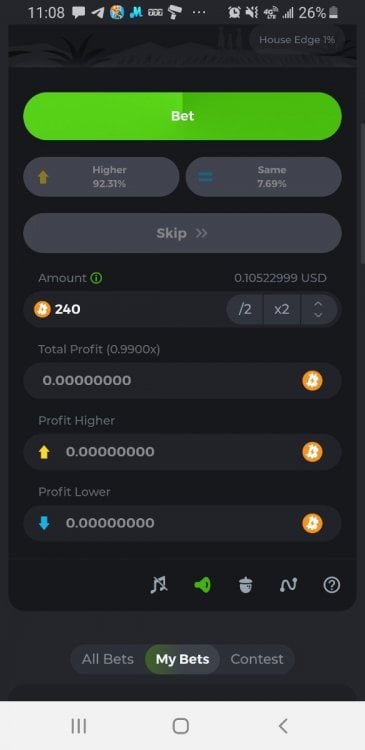The height and width of the screenshot is (750, 365).
Task: Click the amount up/down stepper arrows
Action: point(319,309)
